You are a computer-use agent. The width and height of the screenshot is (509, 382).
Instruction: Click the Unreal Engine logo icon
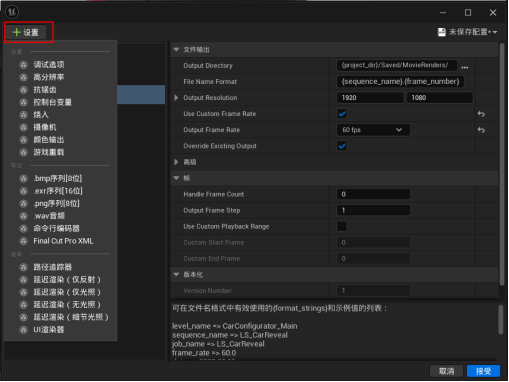point(12,12)
